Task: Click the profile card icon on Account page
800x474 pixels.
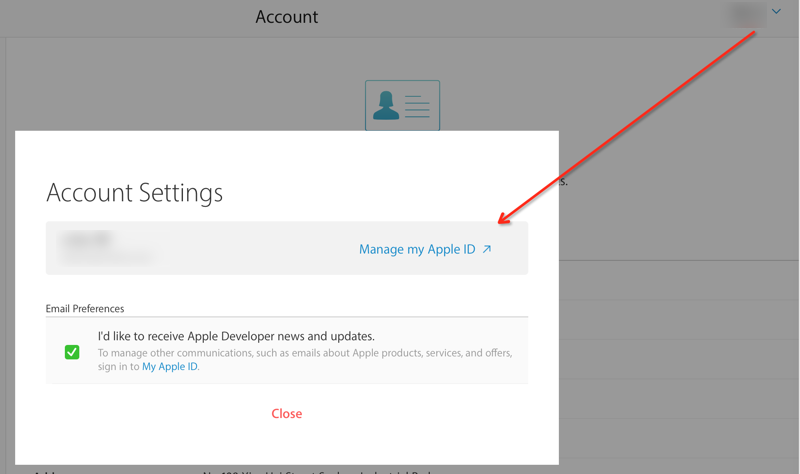Action: click(x=402, y=105)
